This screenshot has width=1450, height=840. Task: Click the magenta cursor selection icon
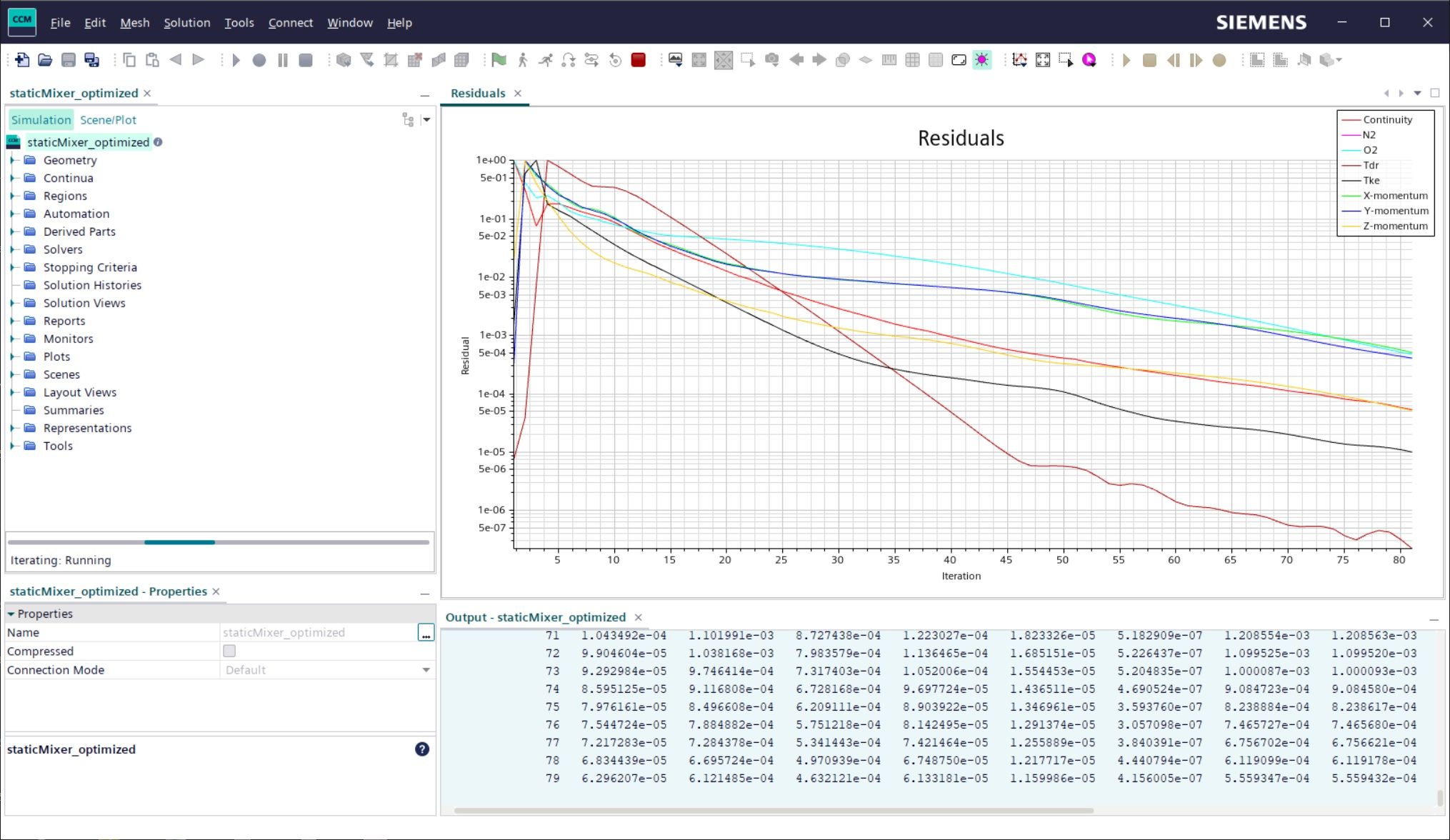(1089, 60)
